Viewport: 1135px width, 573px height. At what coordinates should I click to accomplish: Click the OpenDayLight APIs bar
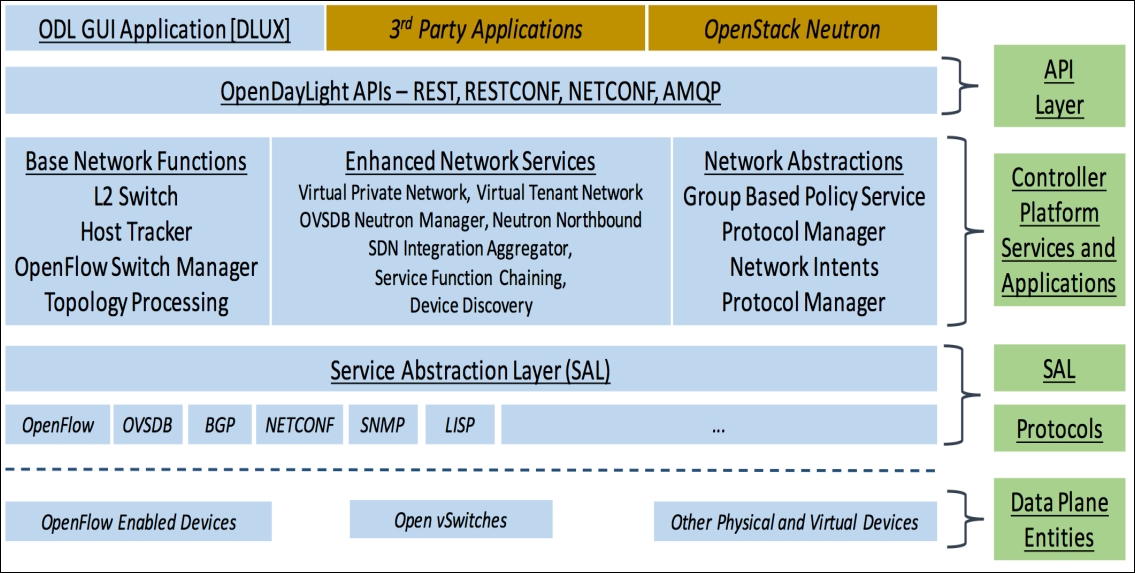471,90
